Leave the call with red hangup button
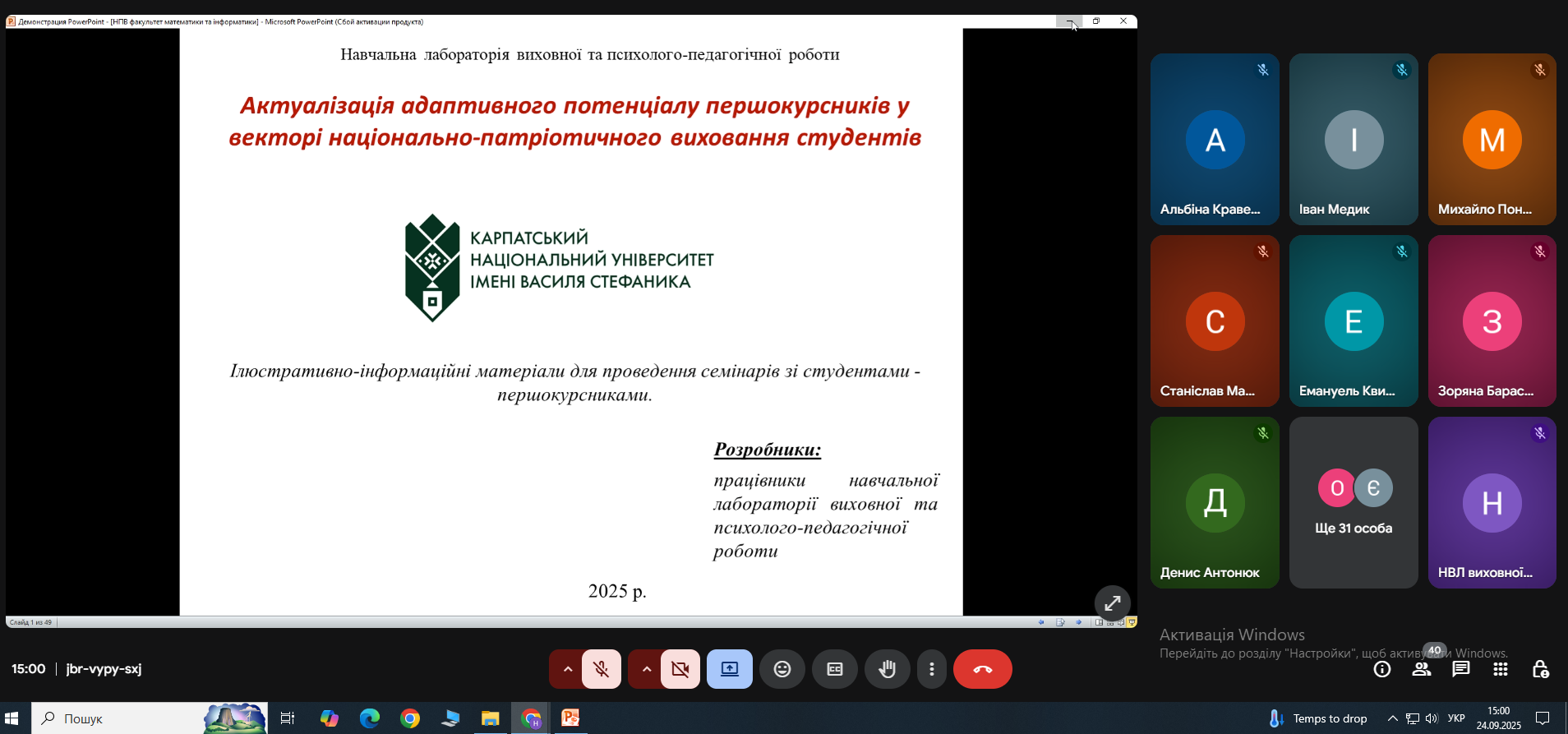This screenshot has height=734, width=1568. click(x=983, y=669)
